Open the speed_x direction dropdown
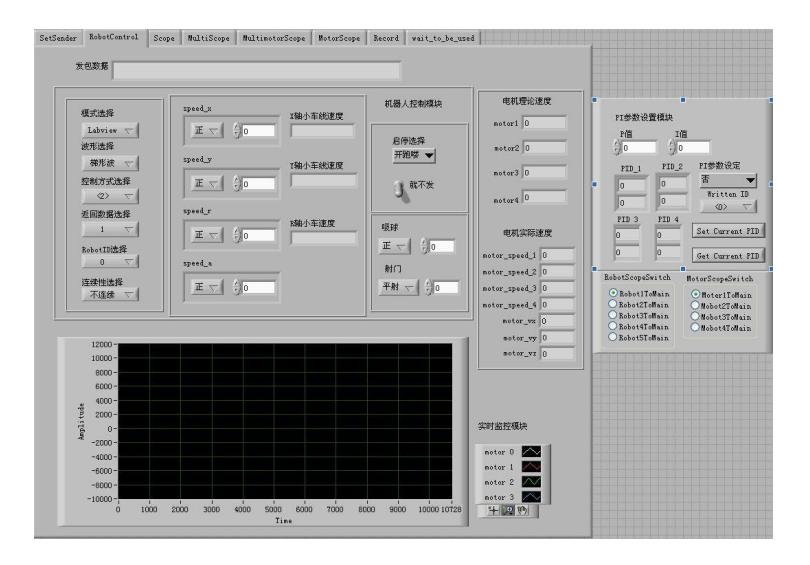Image resolution: width=810 pixels, height=565 pixels. [x=207, y=130]
